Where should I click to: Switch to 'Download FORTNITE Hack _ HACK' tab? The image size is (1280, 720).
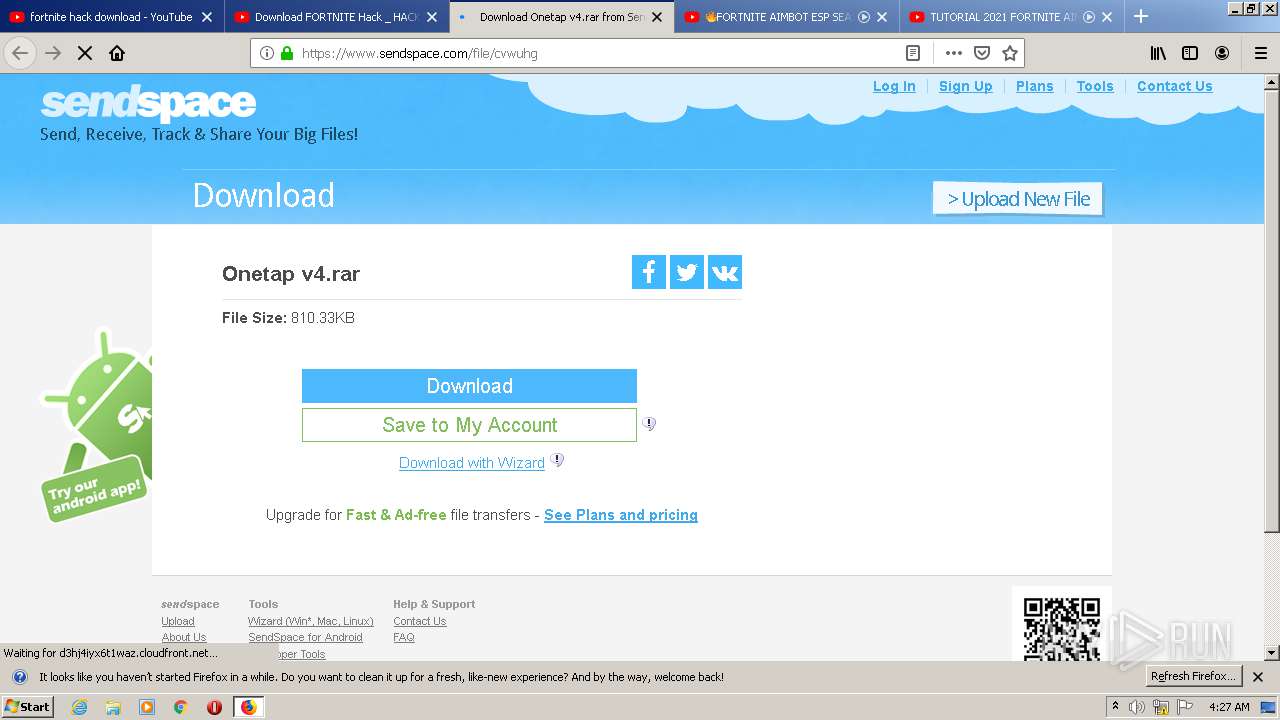[x=336, y=17]
